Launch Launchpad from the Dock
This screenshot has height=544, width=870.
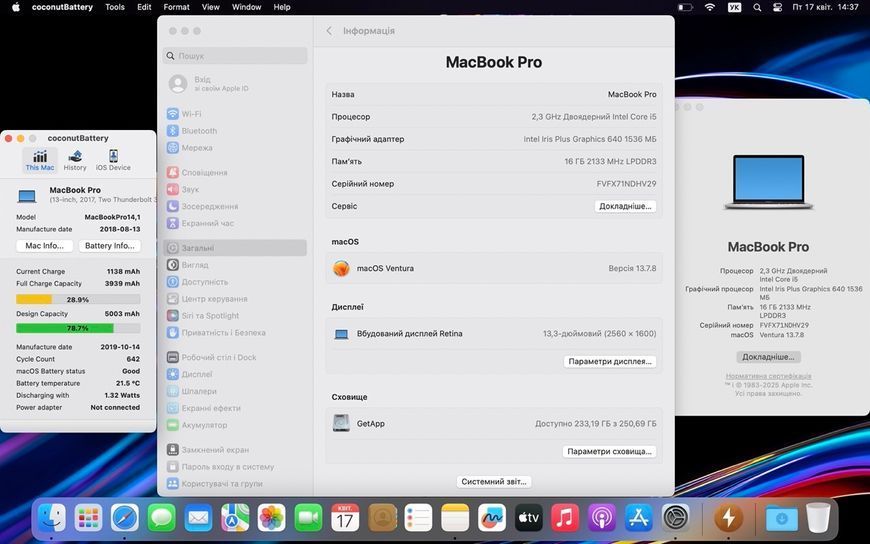89,518
